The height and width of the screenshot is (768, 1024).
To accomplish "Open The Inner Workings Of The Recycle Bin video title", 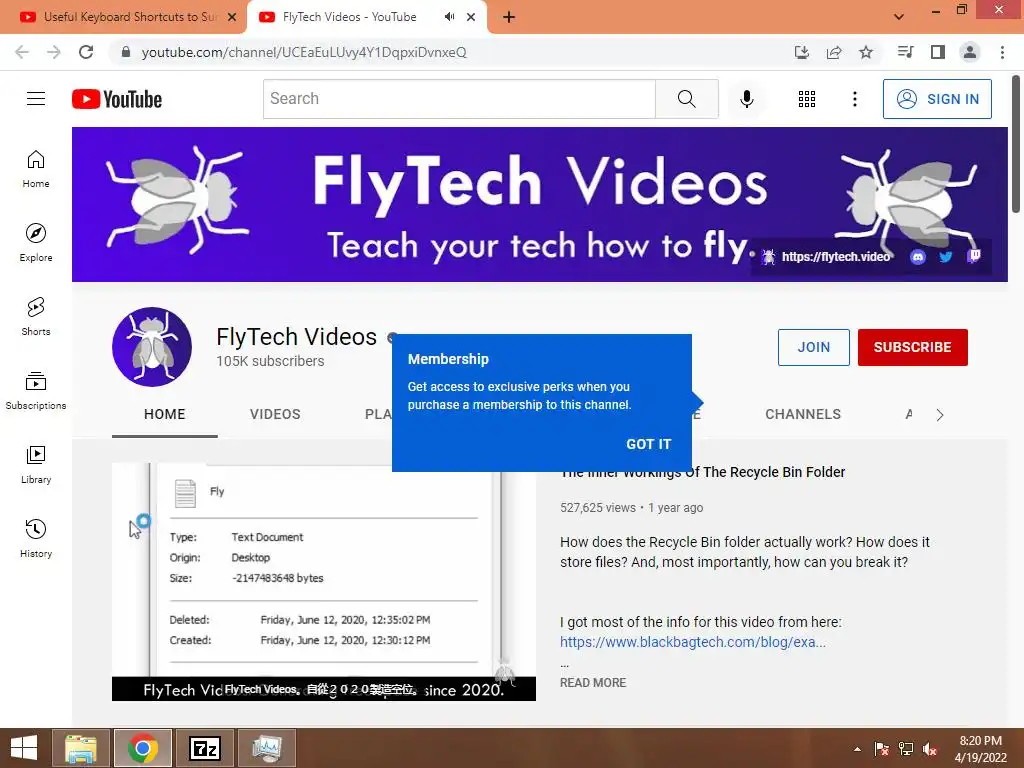I will [x=703, y=472].
